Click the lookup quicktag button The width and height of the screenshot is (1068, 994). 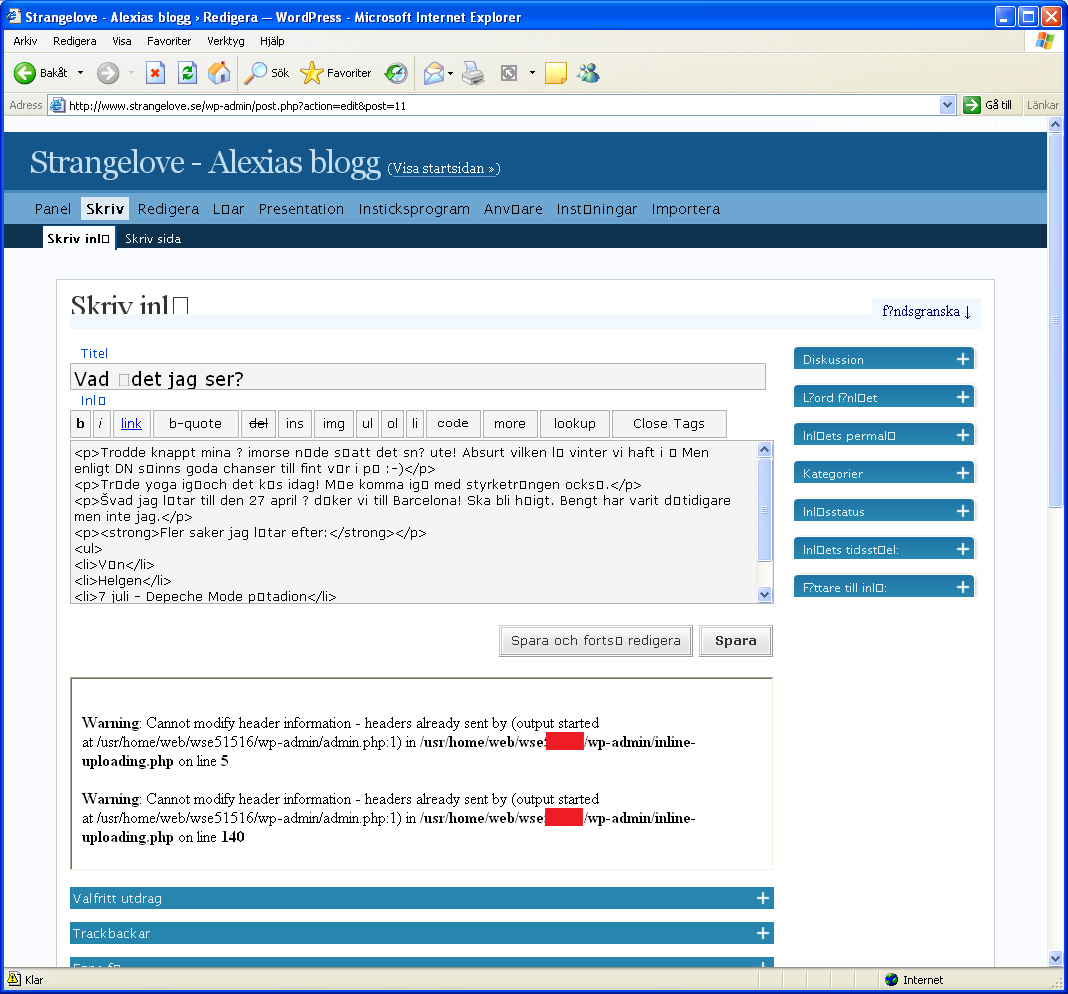tap(574, 423)
